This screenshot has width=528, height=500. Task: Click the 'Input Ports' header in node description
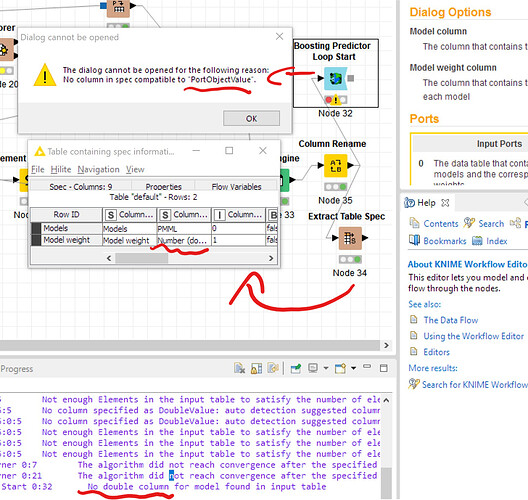[499, 144]
